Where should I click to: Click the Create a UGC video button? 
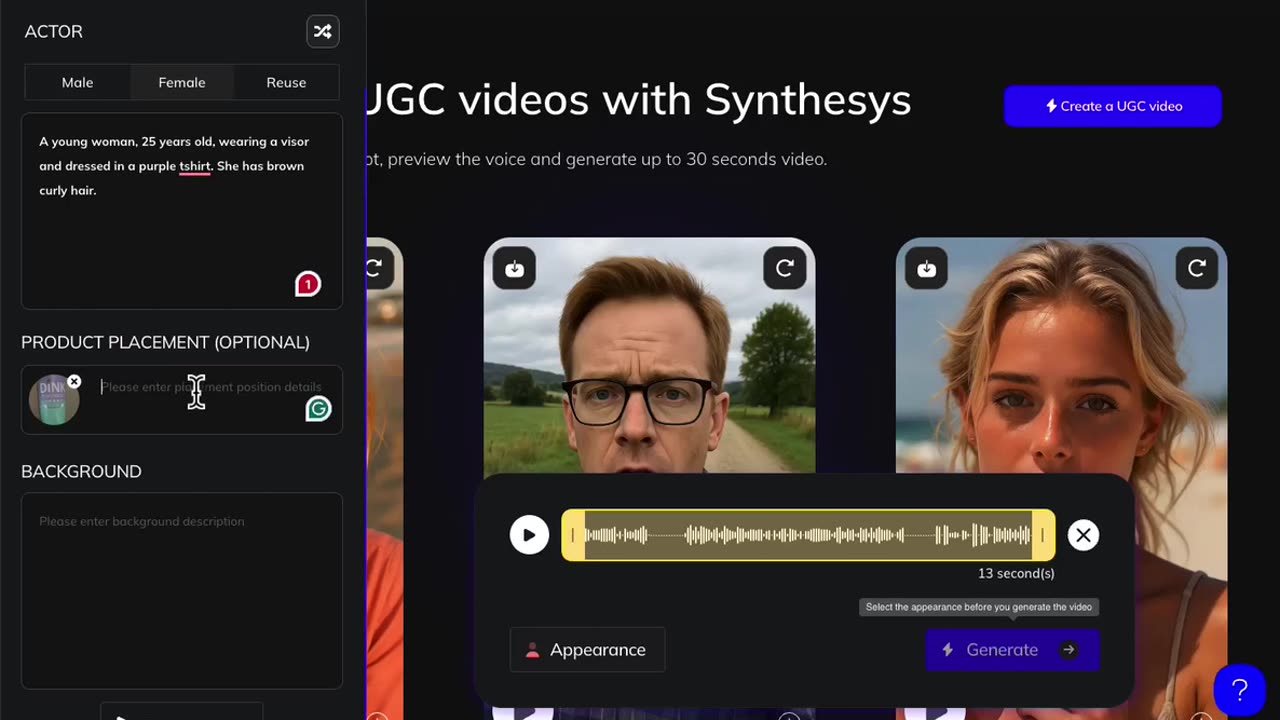(x=1113, y=106)
